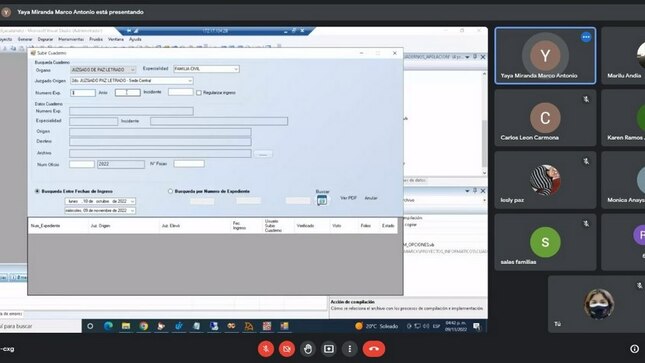Click the Anular button
The height and width of the screenshot is (363, 645).
(x=371, y=198)
